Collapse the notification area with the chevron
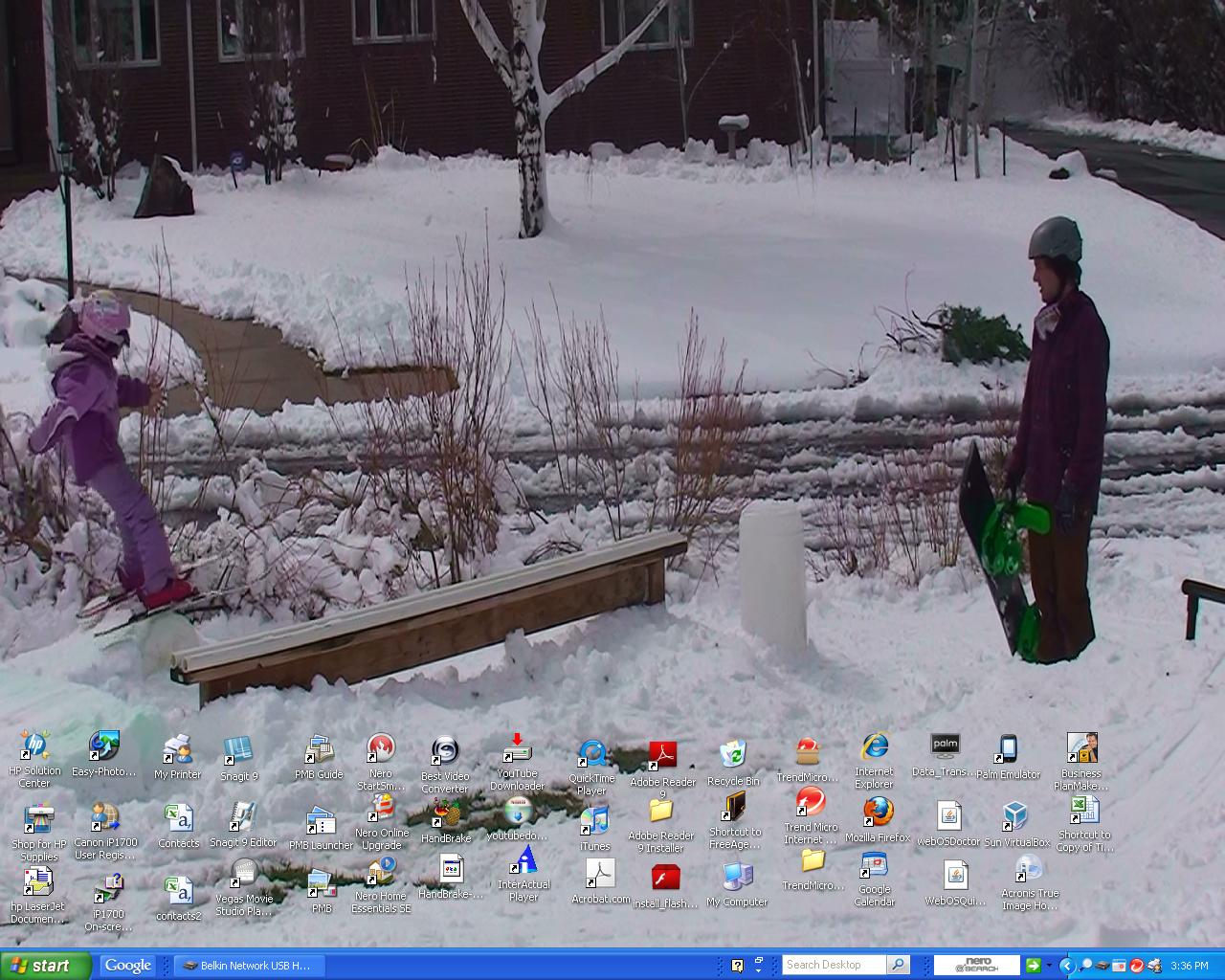1225x980 pixels. tap(1067, 966)
